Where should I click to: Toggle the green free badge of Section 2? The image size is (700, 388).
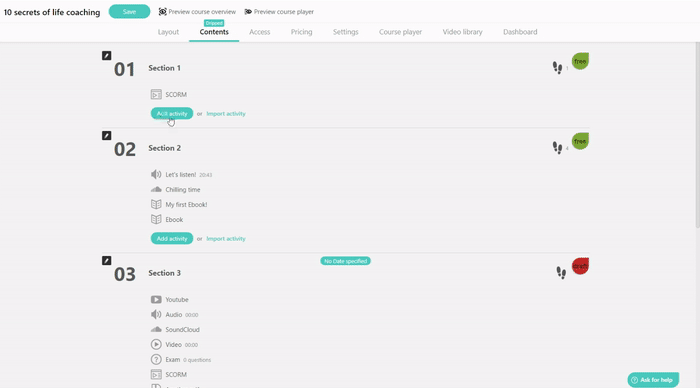(580, 141)
